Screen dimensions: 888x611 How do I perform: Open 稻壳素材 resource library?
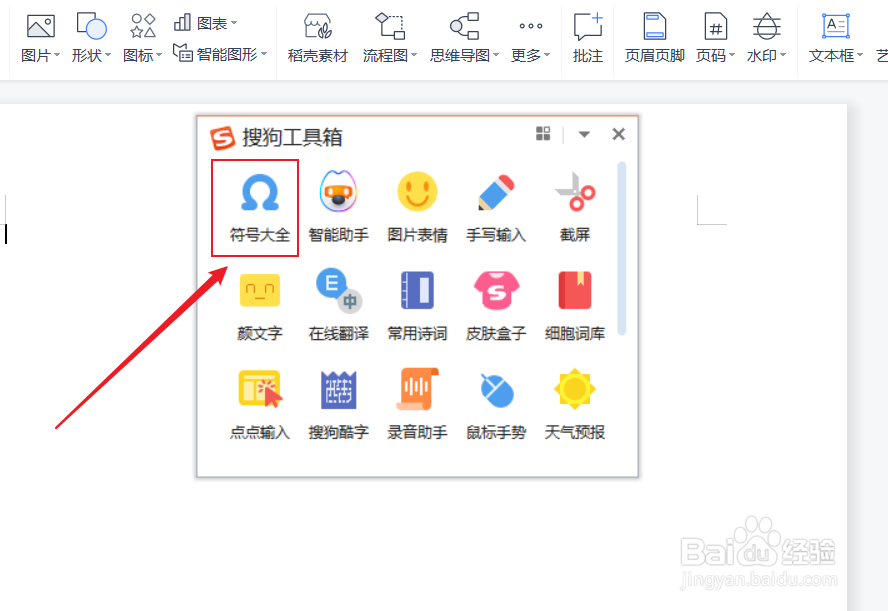317,37
